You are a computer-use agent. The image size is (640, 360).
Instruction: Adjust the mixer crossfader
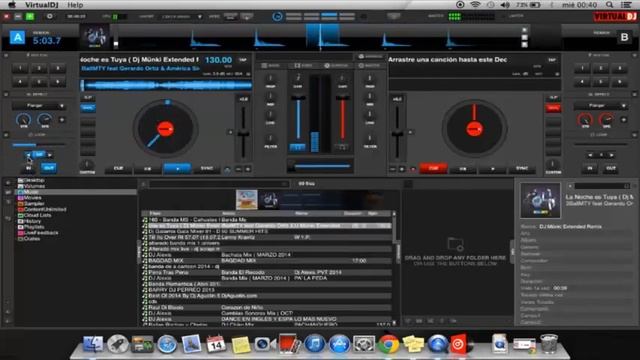pyautogui.click(x=321, y=166)
